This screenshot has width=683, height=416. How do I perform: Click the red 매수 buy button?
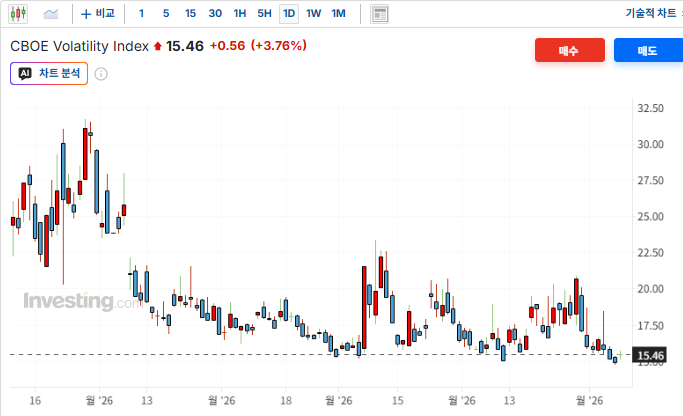[x=570, y=50]
